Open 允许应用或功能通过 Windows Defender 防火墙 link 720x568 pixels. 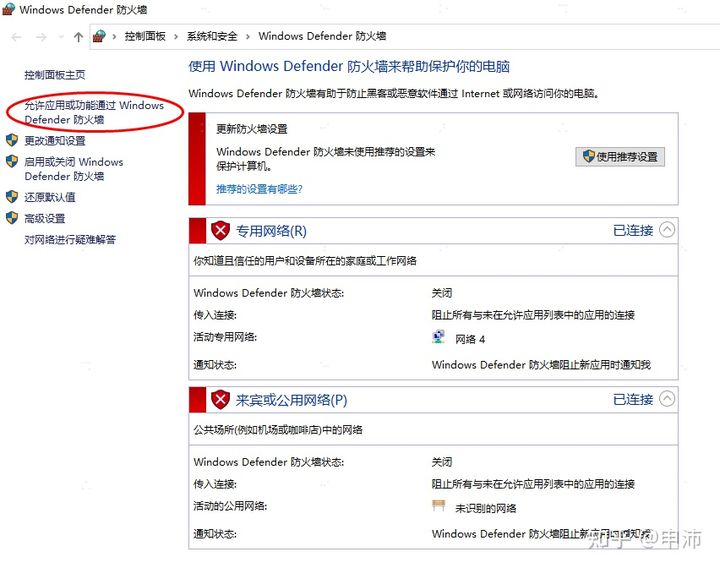(x=94, y=112)
